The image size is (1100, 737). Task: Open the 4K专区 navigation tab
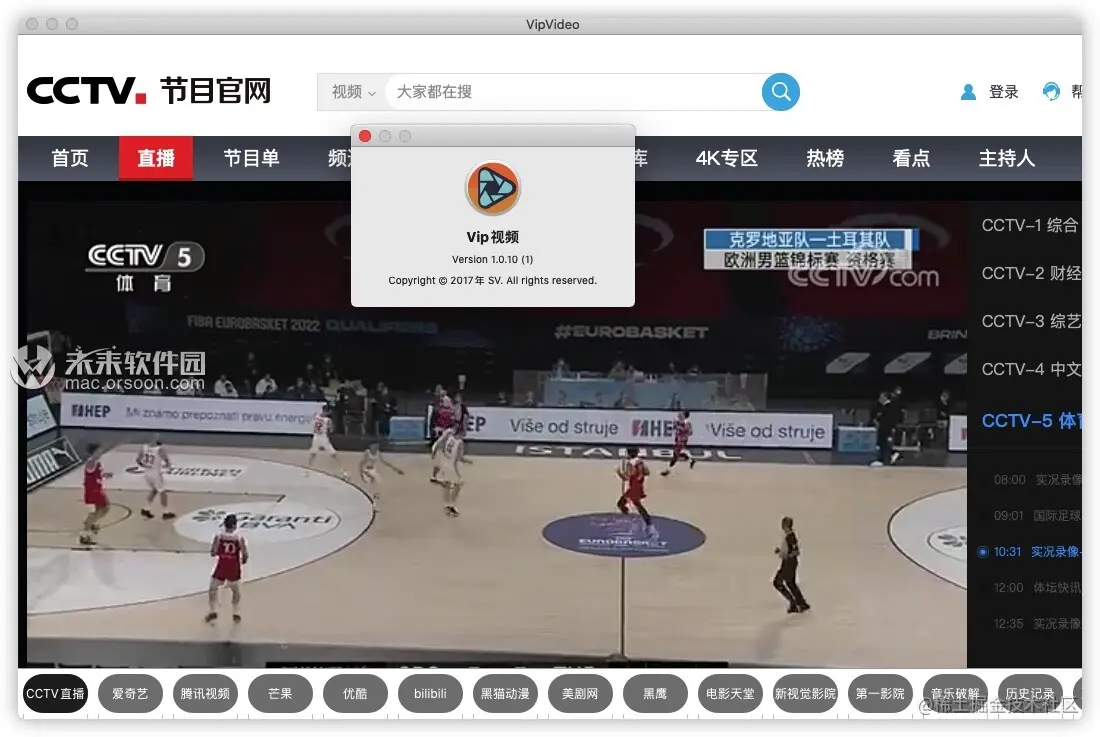click(x=727, y=158)
